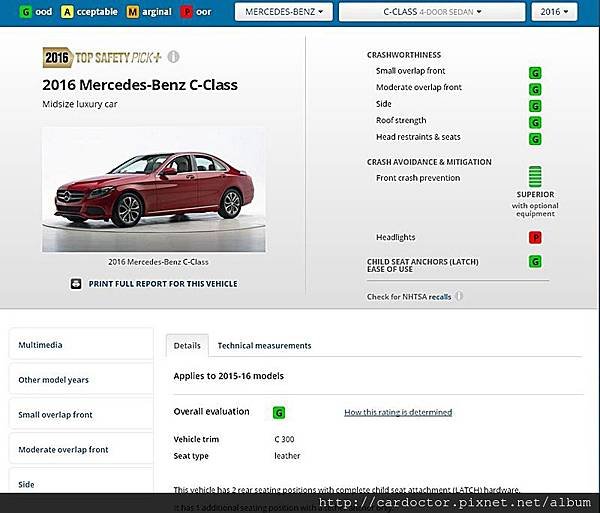This screenshot has width=600, height=513.
Task: Click the Front crash prevention label
Action: point(418,178)
